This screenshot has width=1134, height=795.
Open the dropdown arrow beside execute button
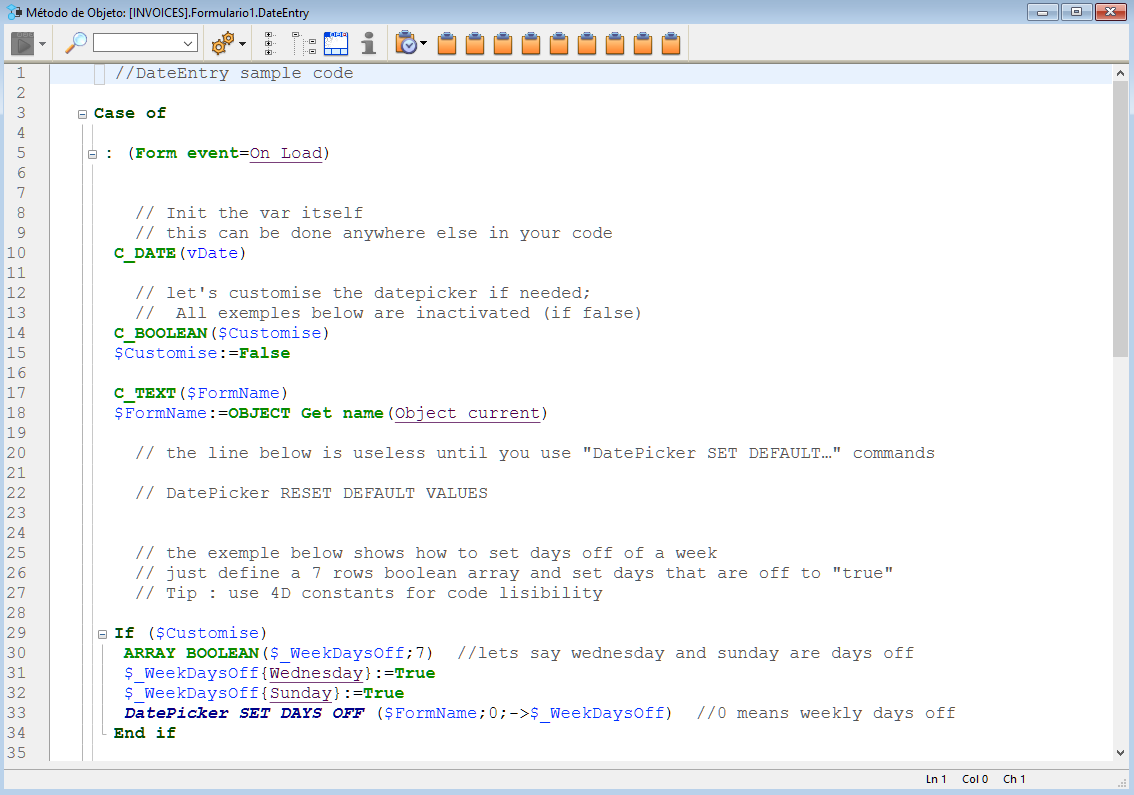pyautogui.click(x=42, y=44)
